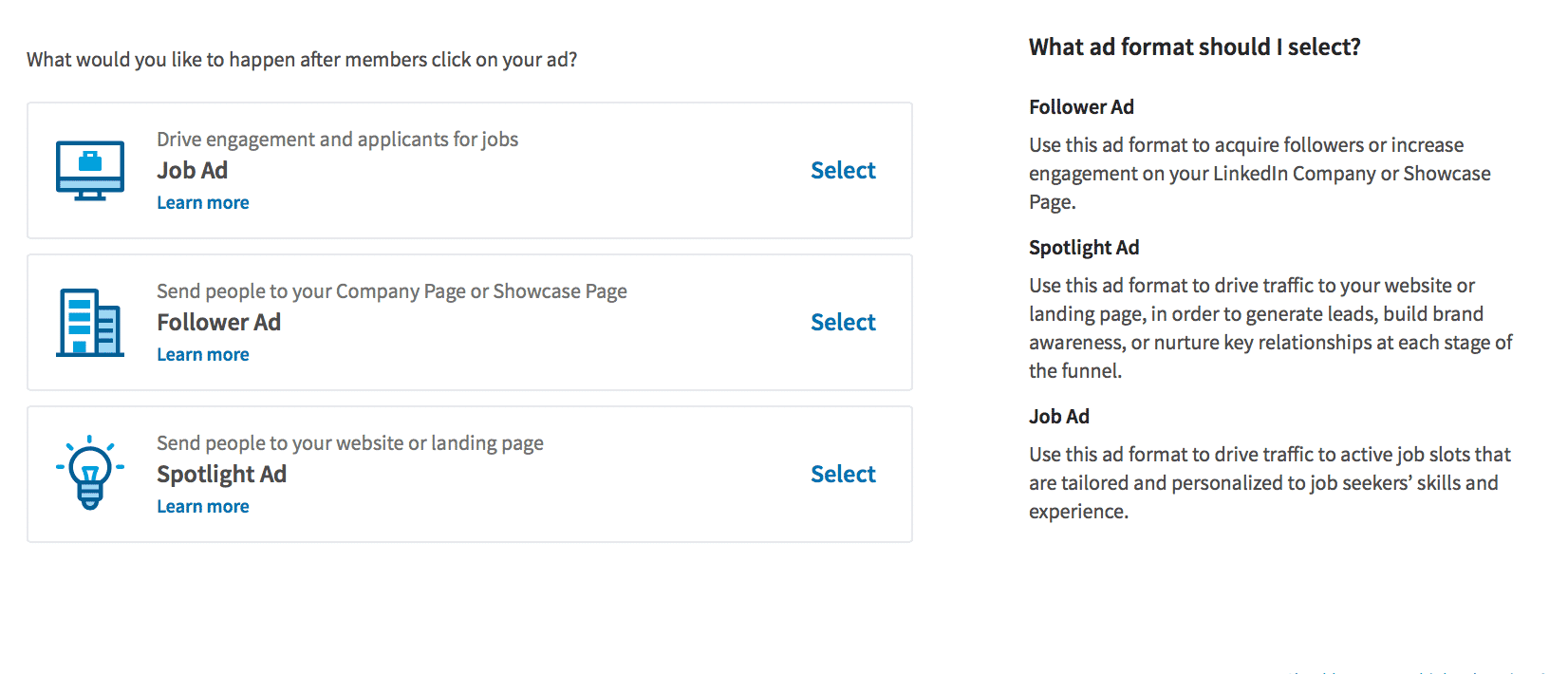Viewport: 1568px width, 674px height.
Task: Click 'Send people to your website or landing page'
Action: tap(350, 443)
